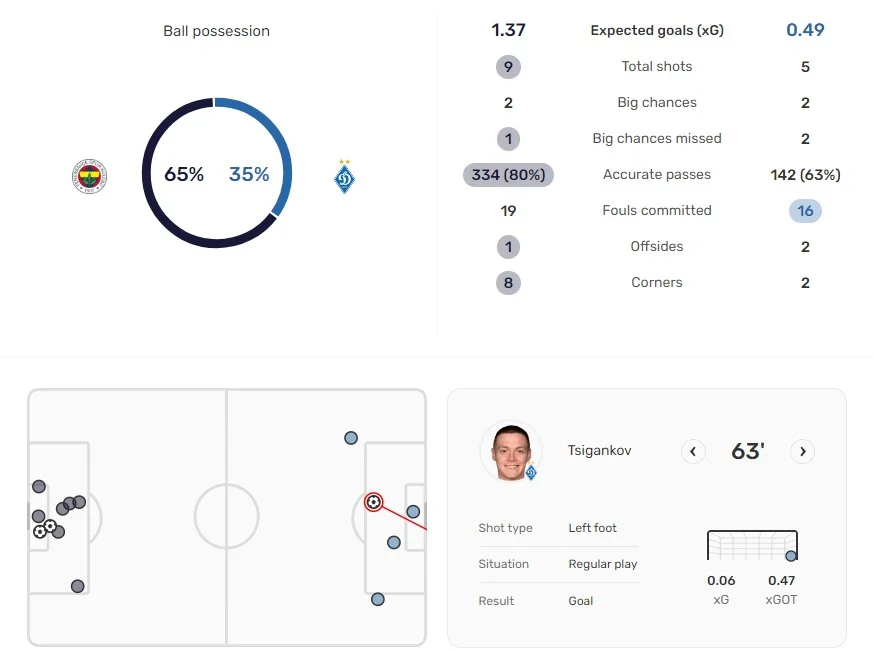Screen dimensions: 873x650
Task: Open Tsigankov's player photo
Action: [x=510, y=451]
